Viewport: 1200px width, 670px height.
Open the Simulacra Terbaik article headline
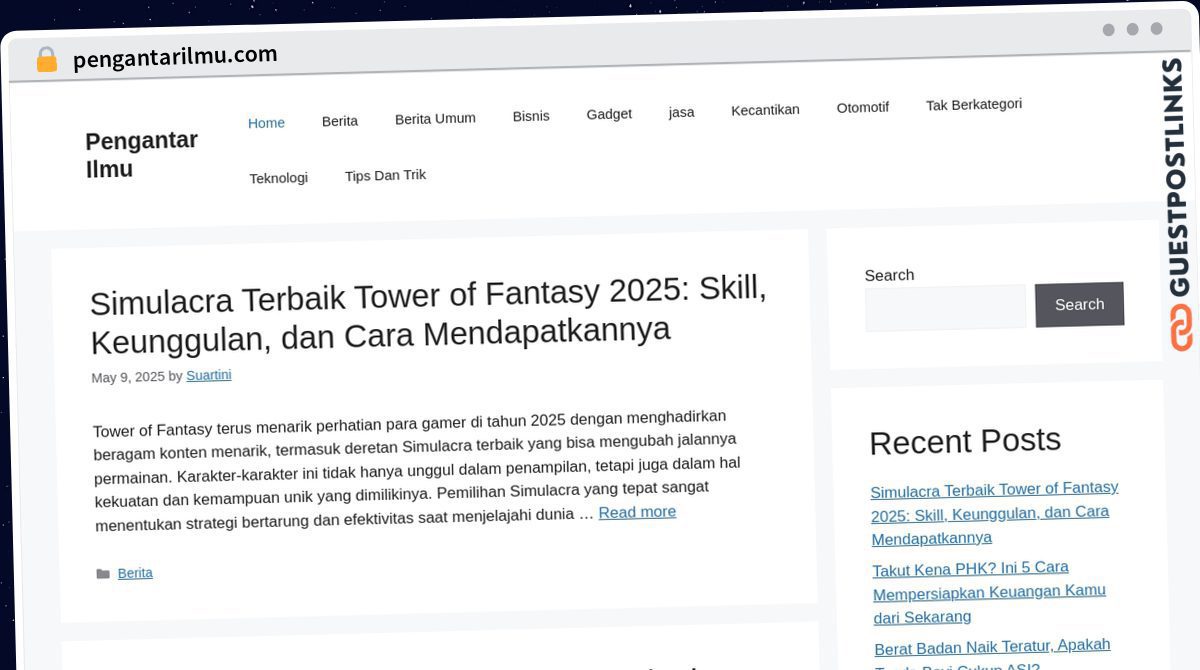click(x=428, y=313)
